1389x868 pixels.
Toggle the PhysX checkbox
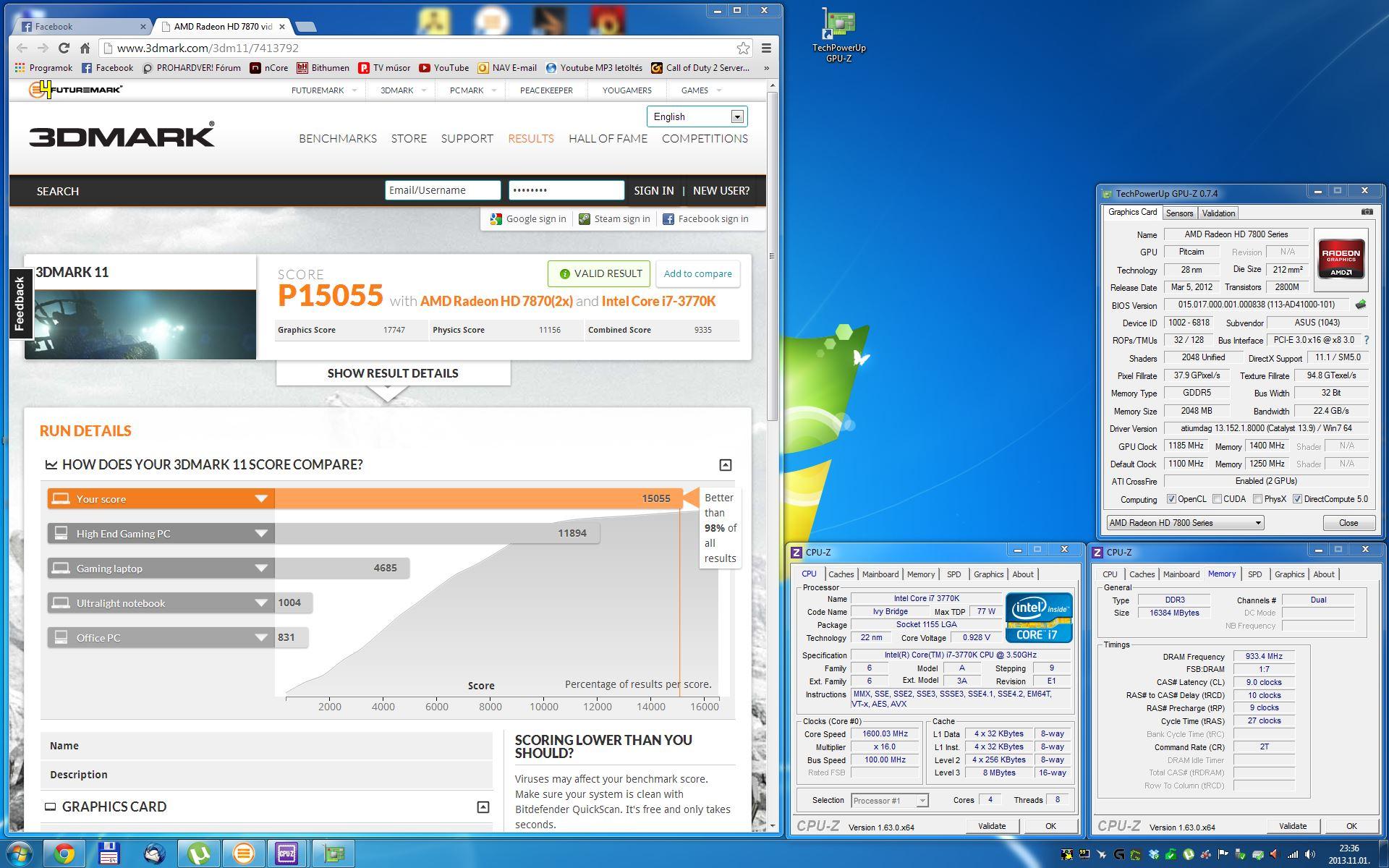click(1257, 499)
